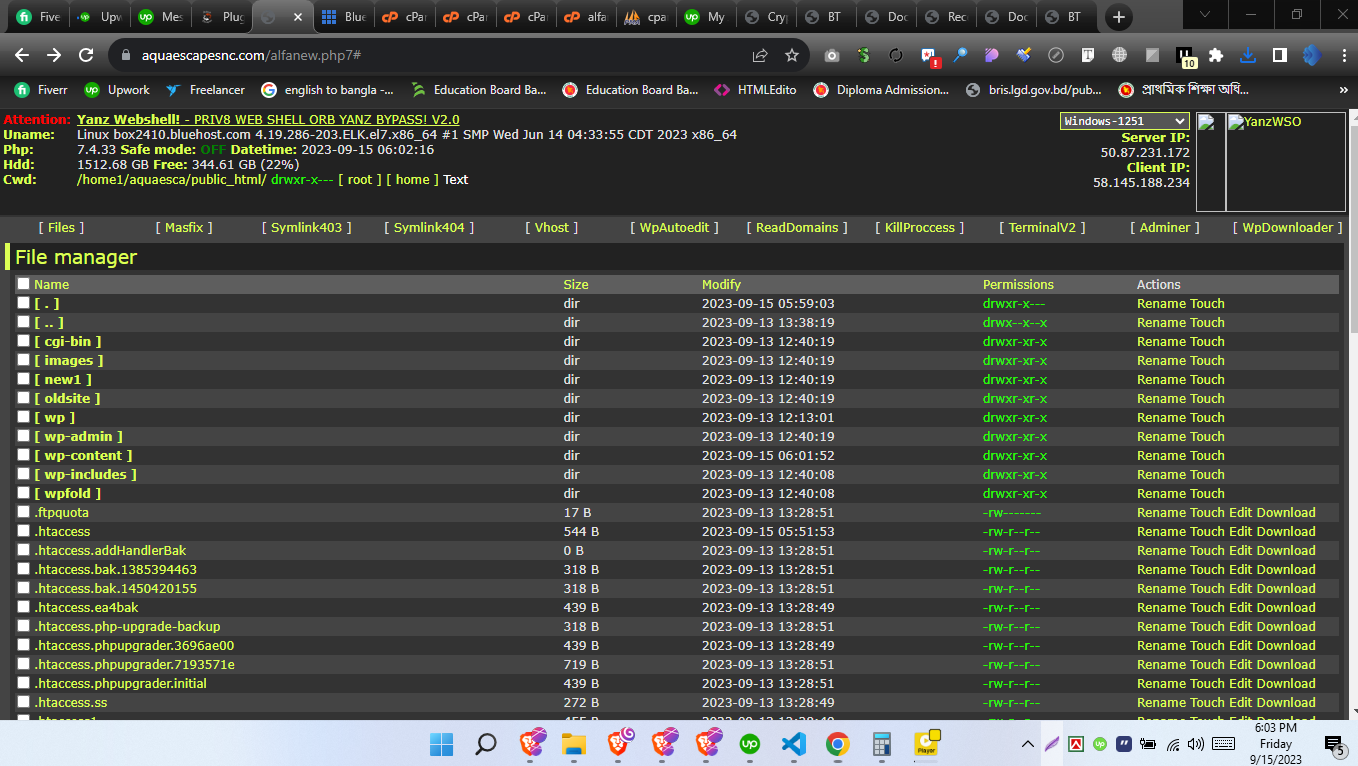Image resolution: width=1358 pixels, height=766 pixels.
Task: Open the Windows-1251 charset dropdown
Action: coord(1124,121)
